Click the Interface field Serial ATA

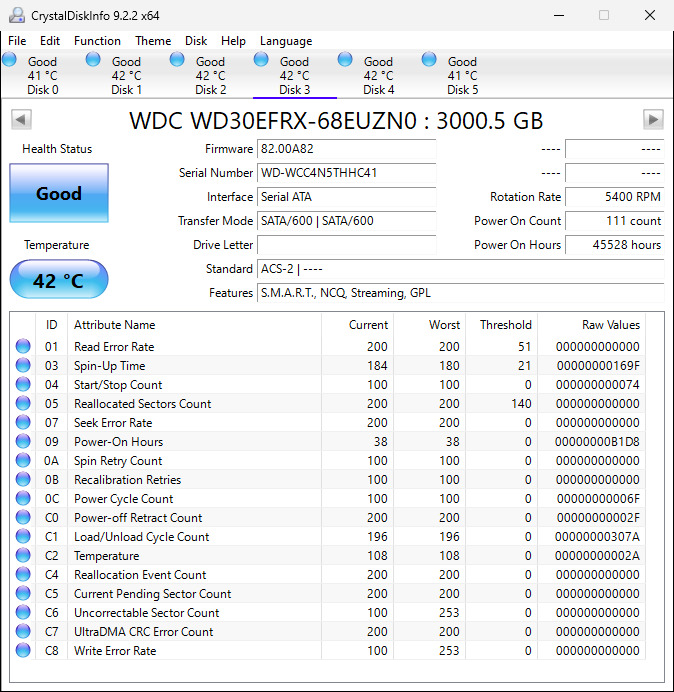coord(346,197)
